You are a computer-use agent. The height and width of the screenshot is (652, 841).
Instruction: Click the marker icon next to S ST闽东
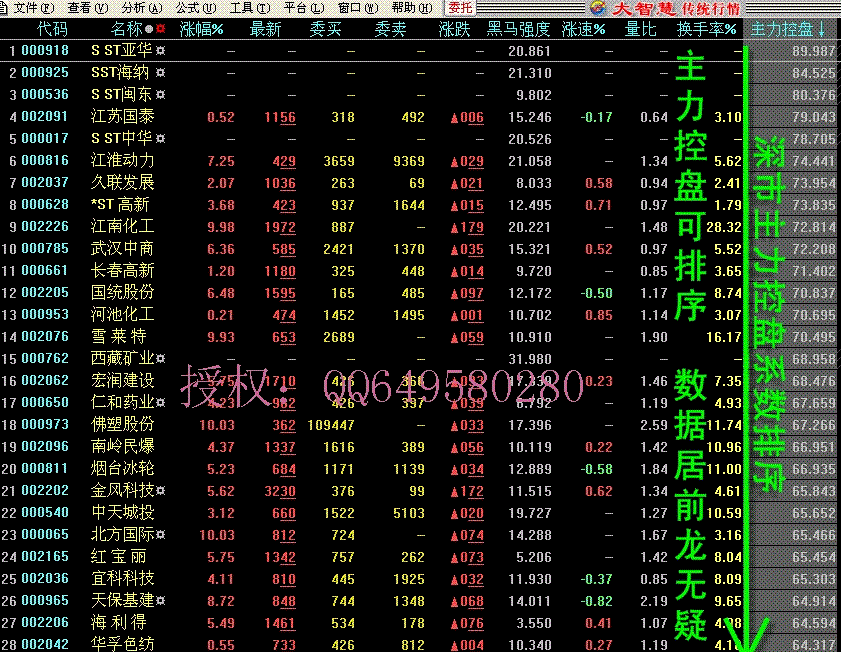point(160,95)
